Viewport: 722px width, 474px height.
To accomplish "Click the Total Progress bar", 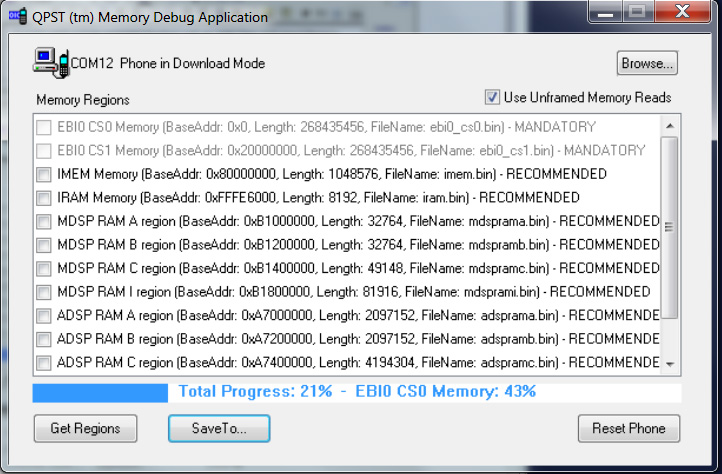I will click(356, 392).
